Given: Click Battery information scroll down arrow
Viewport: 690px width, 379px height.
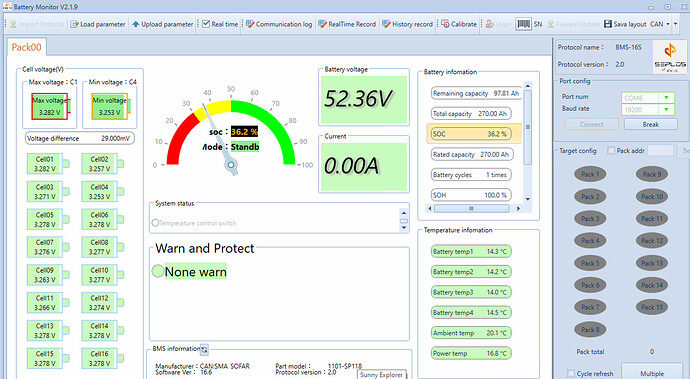Looking at the screenshot, I should pyautogui.click(x=528, y=199).
